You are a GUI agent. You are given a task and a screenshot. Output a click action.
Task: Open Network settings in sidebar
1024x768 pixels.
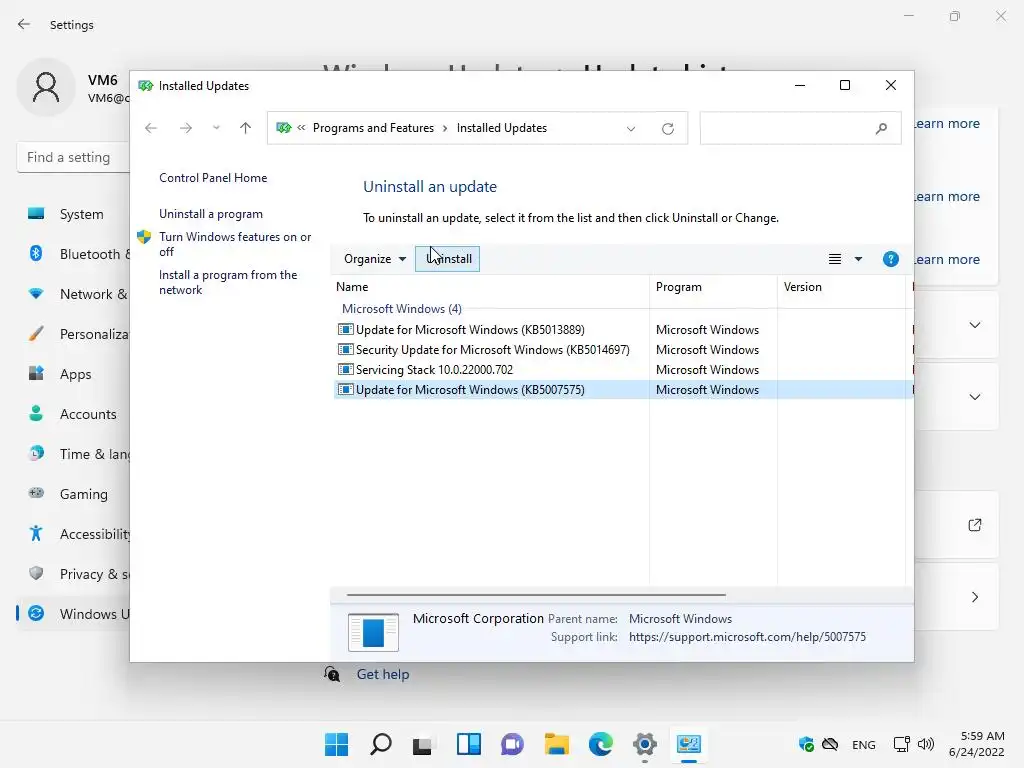point(73,294)
